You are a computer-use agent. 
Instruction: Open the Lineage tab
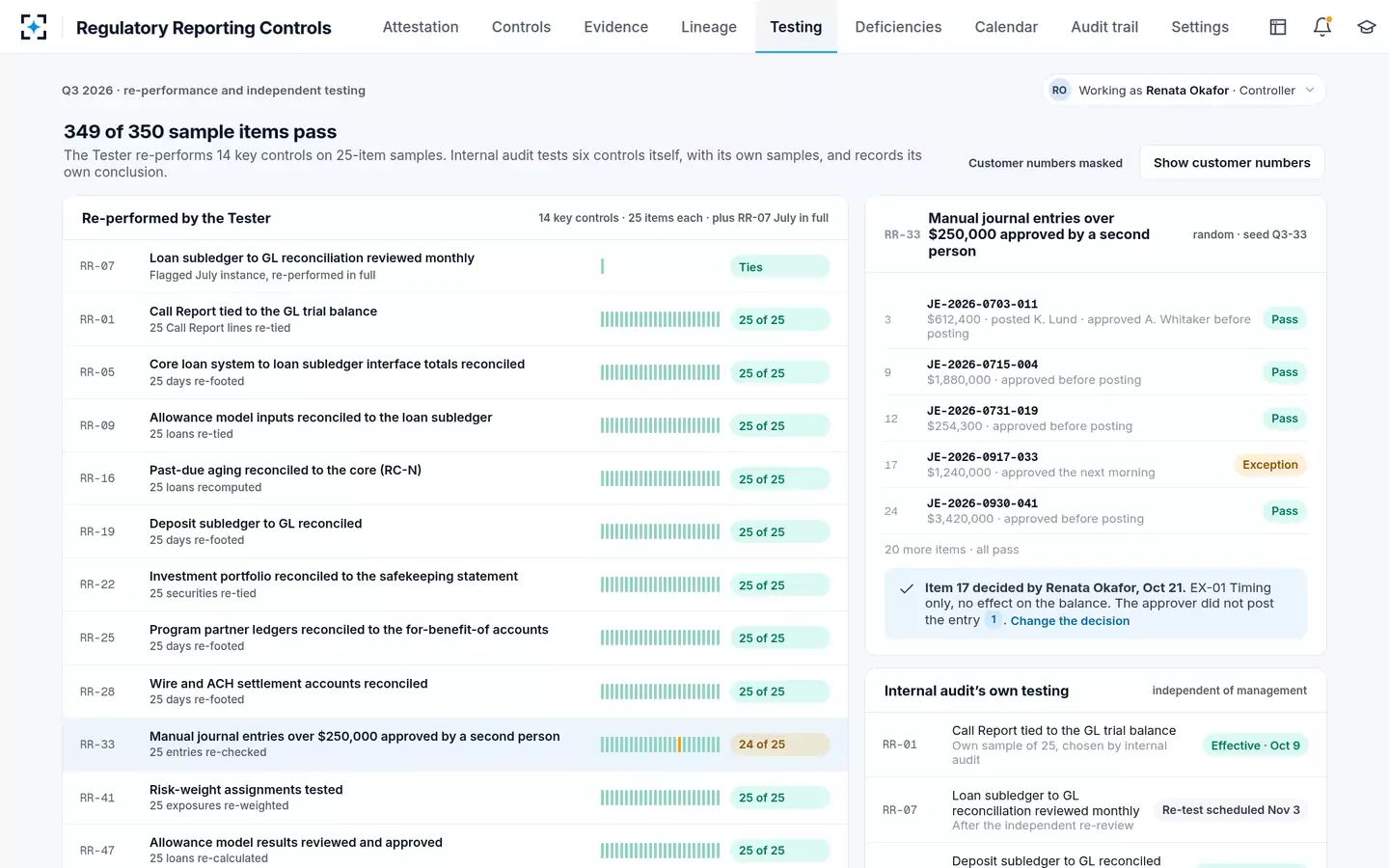pos(709,27)
